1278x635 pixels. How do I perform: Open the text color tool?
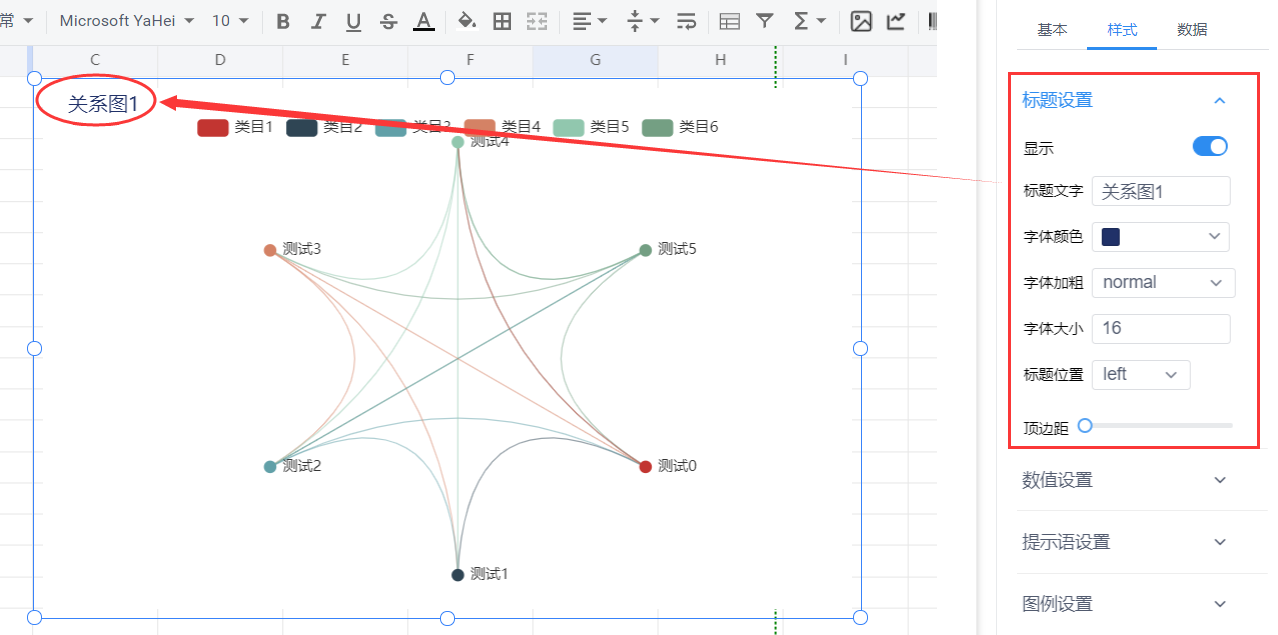pyautogui.click(x=424, y=21)
